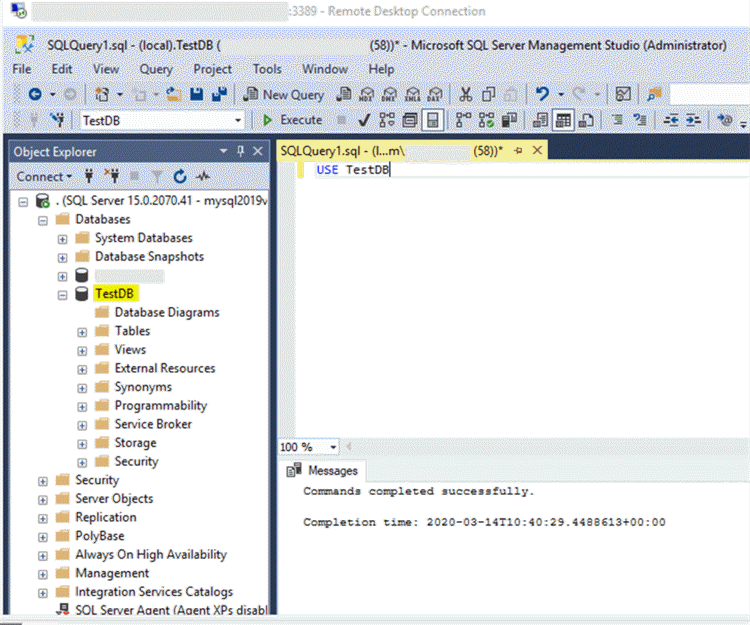Toggle IntelliSense Enabled button
The height and width of the screenshot is (625, 750).
point(432,120)
